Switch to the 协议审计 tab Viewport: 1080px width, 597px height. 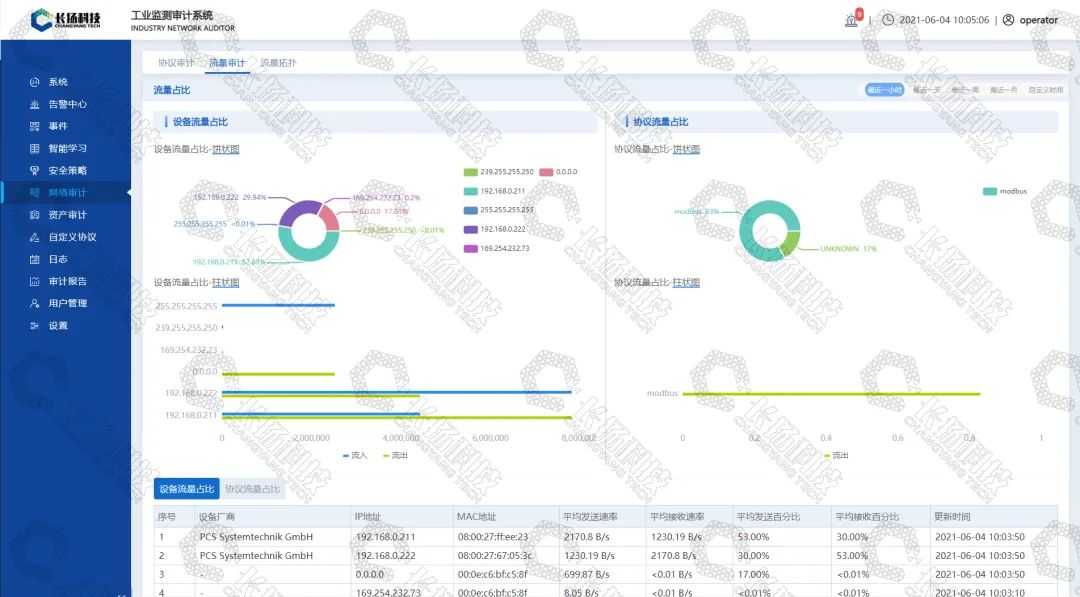[x=176, y=63]
